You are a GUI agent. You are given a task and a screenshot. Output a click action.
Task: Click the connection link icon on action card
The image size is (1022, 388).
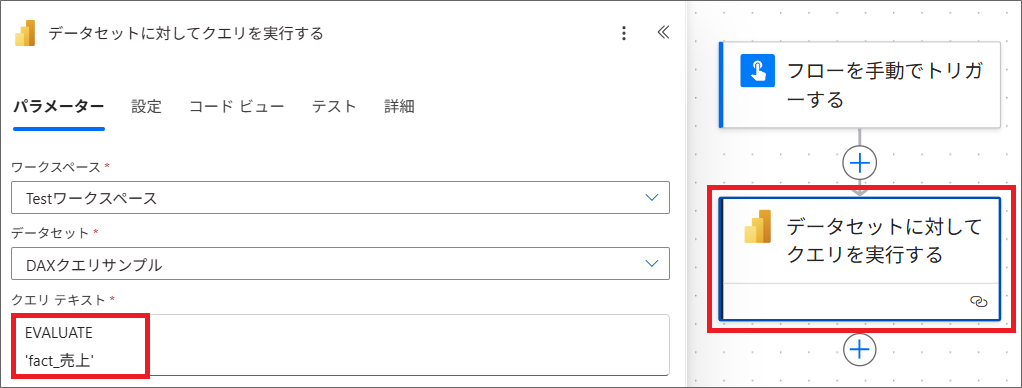click(x=978, y=301)
